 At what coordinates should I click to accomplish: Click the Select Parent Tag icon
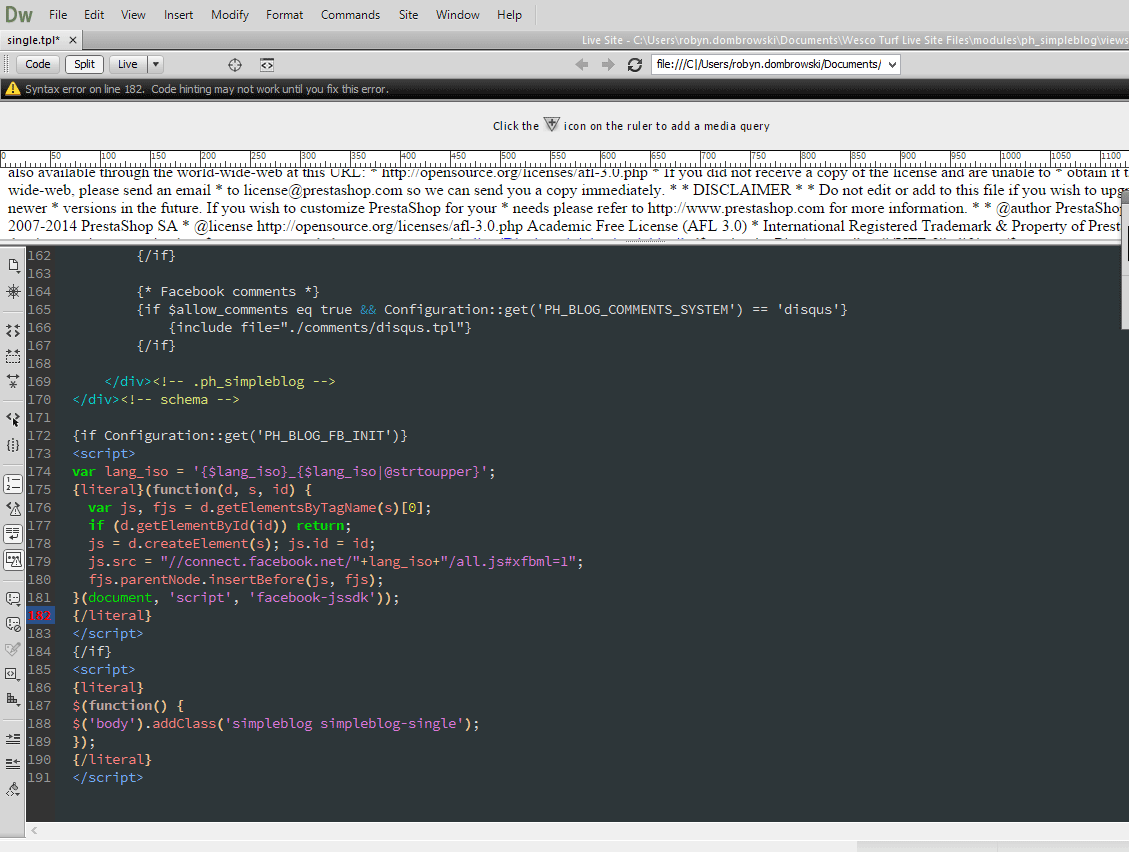click(x=13, y=419)
